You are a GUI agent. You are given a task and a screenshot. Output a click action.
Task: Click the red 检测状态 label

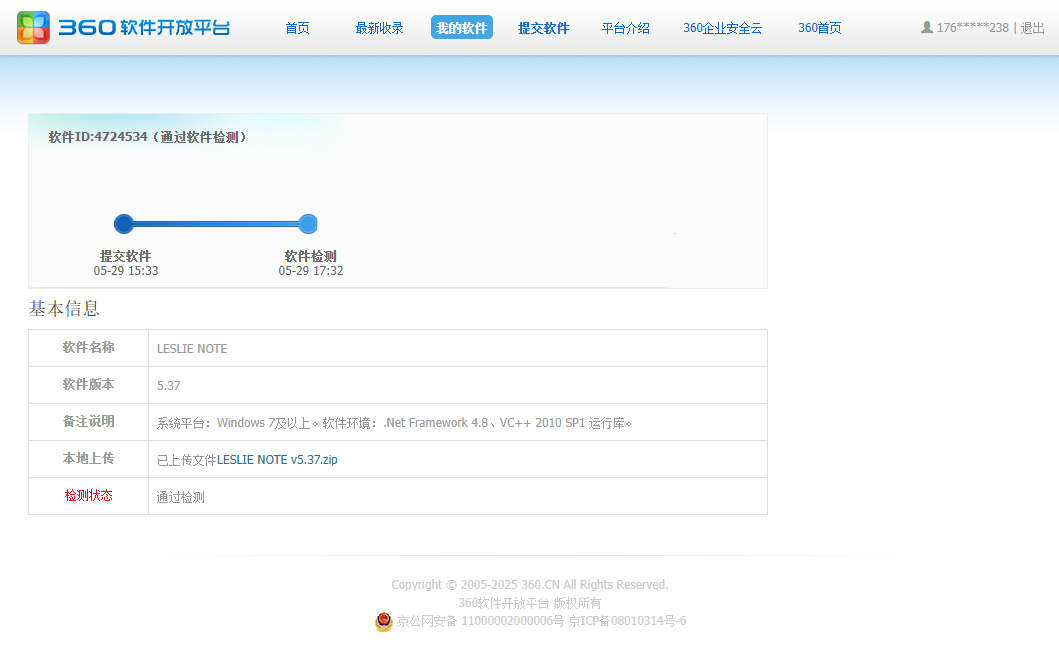pyautogui.click(x=88, y=496)
